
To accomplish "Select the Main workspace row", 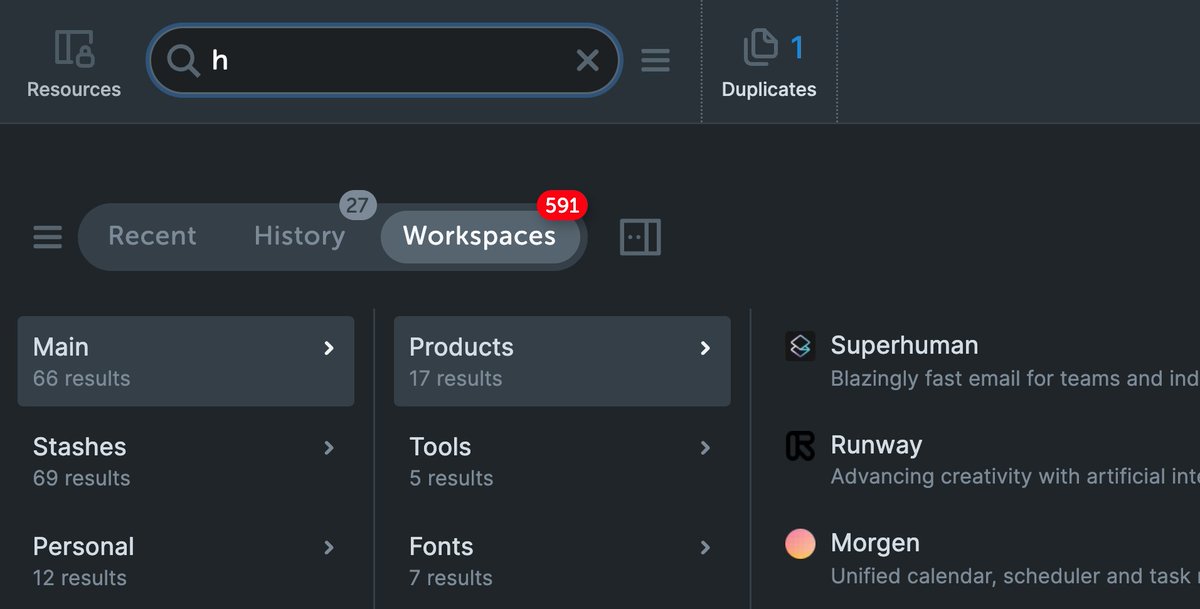I will (186, 361).
